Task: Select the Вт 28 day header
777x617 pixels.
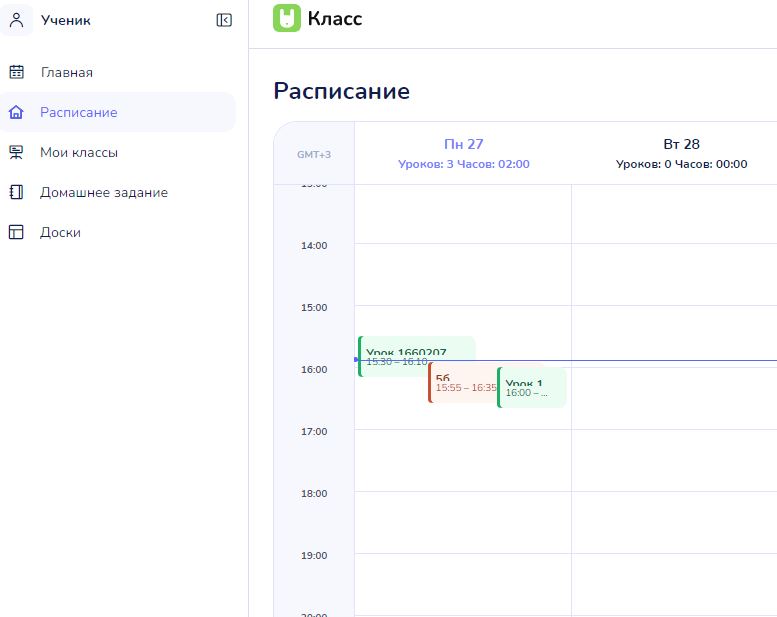Action: 681,153
